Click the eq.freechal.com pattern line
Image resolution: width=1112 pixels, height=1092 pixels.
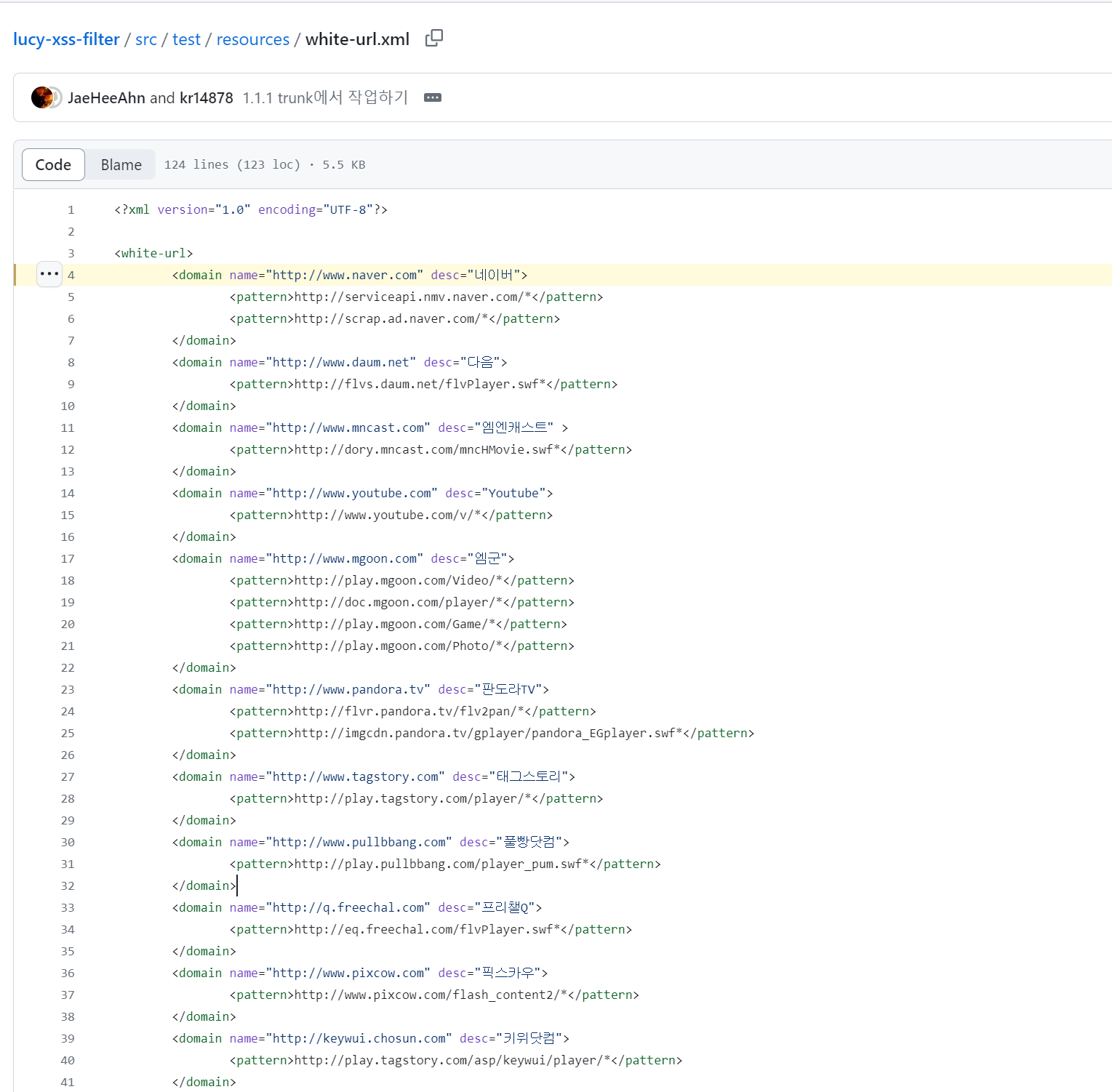431,929
